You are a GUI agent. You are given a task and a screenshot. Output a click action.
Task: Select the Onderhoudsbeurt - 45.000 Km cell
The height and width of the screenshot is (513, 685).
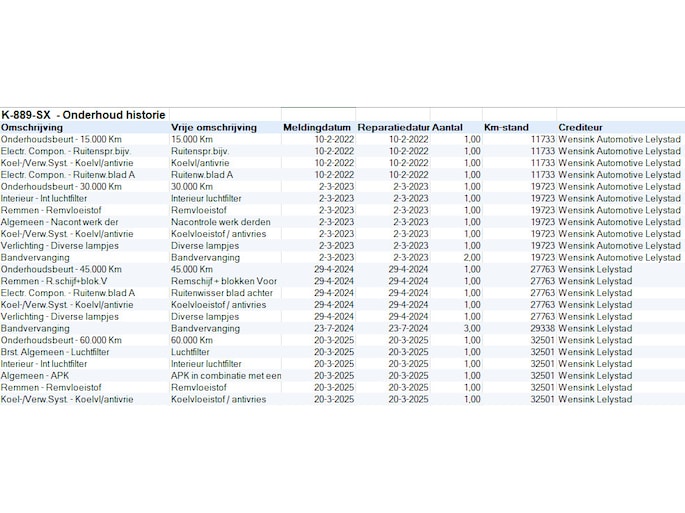[x=61, y=270]
